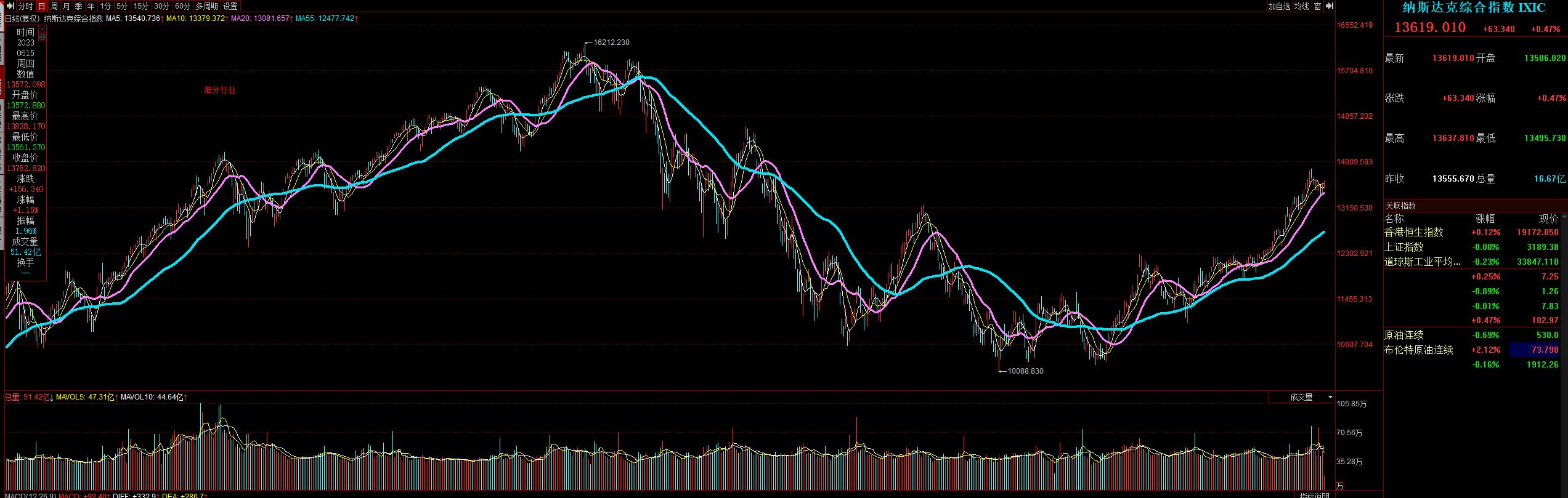Open the 设置 settings button
Viewport: 1568px width, 498px height.
[230, 6]
